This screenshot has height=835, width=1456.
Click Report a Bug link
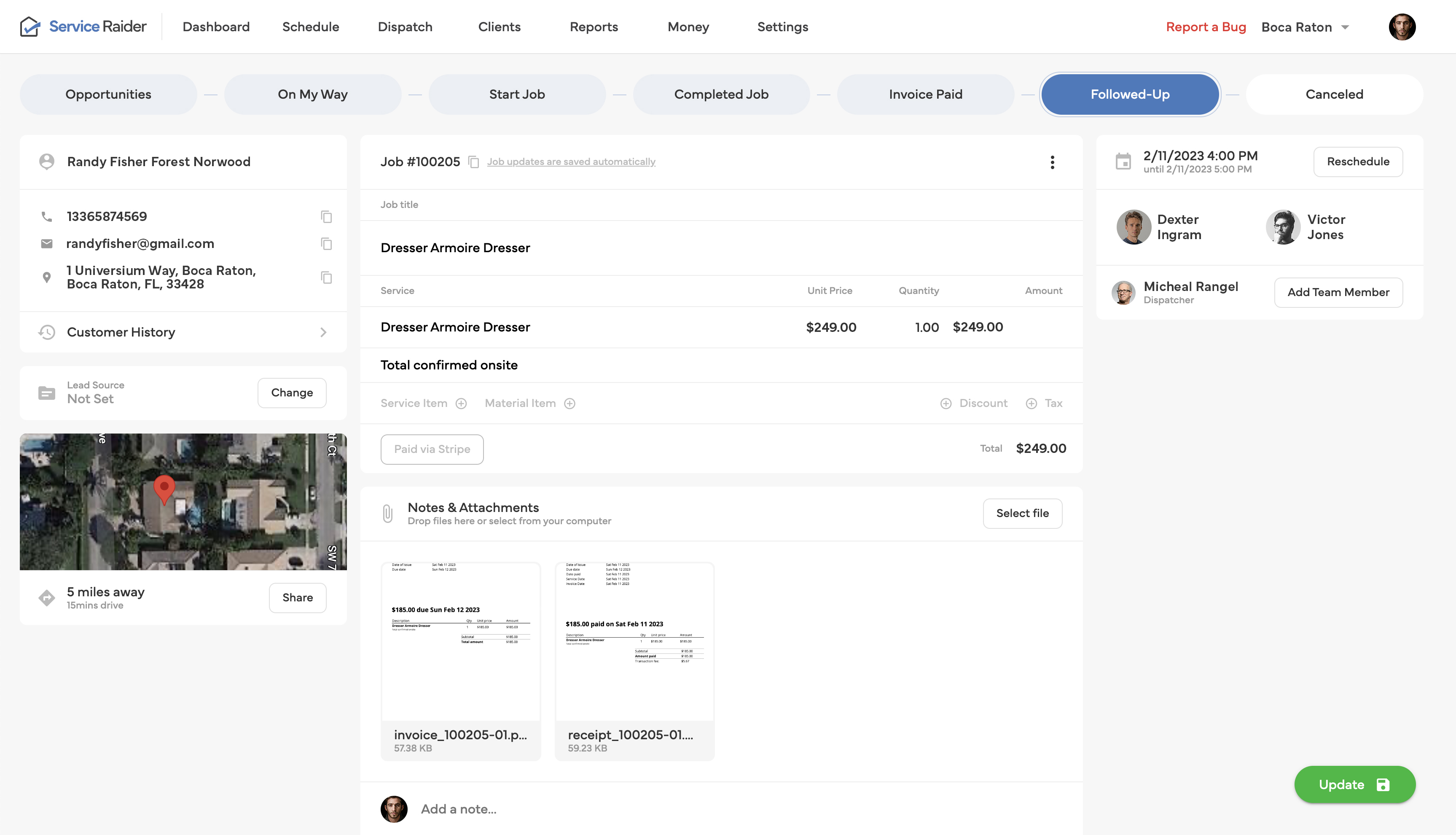1206,27
